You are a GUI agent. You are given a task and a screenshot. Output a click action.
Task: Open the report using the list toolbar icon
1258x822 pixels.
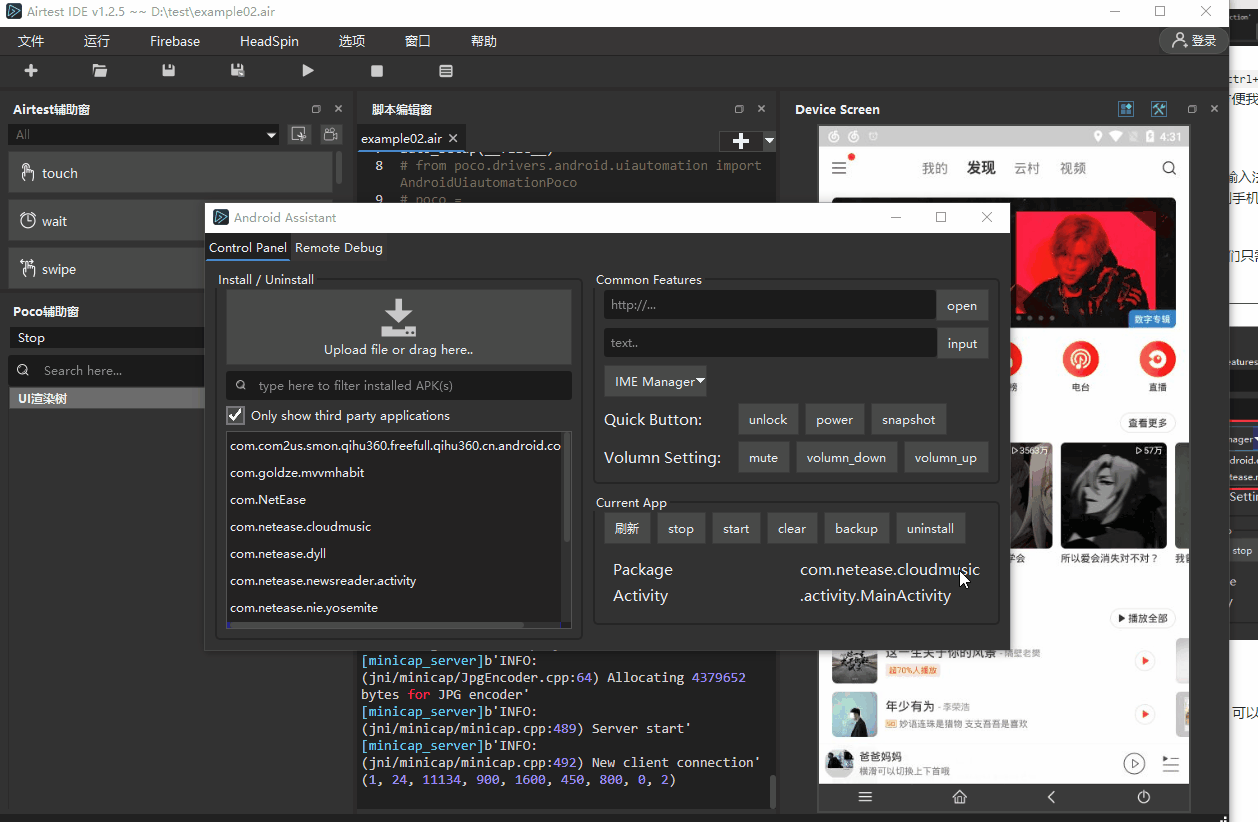(446, 71)
